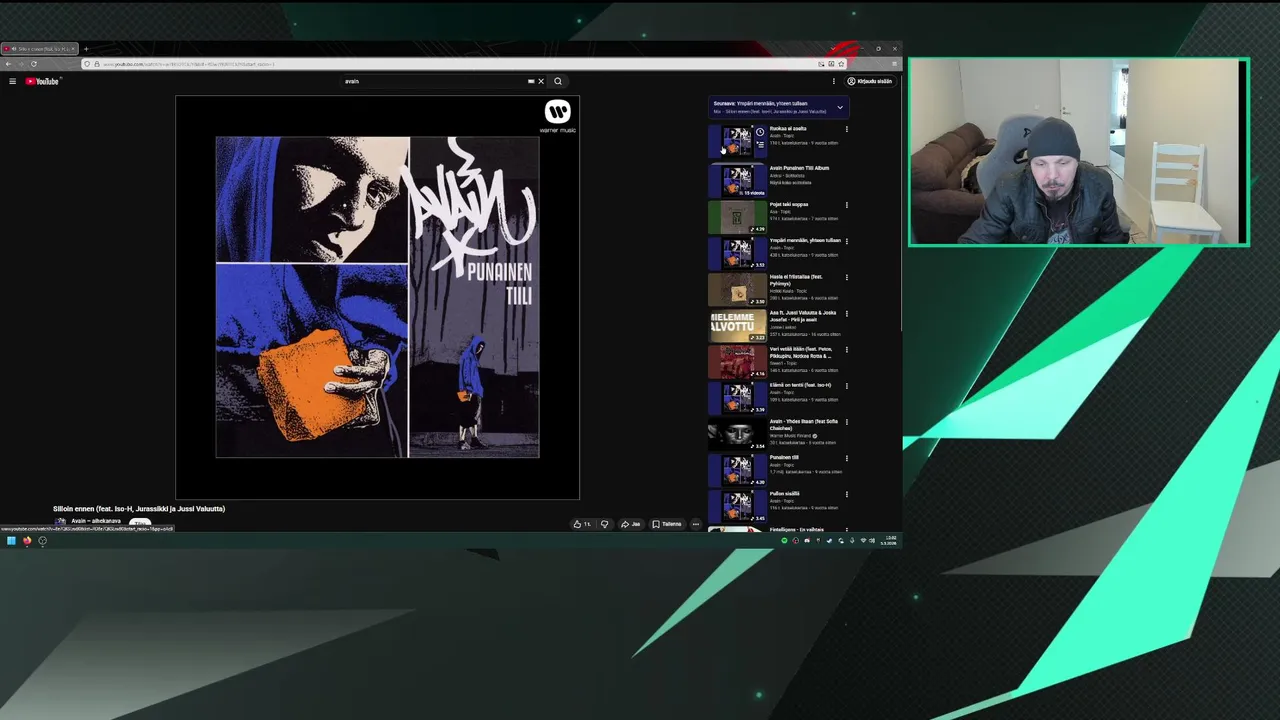Image resolution: width=1280 pixels, height=720 pixels.
Task: Open options menu for 'Pojat teki soppaa'
Action: (847, 205)
